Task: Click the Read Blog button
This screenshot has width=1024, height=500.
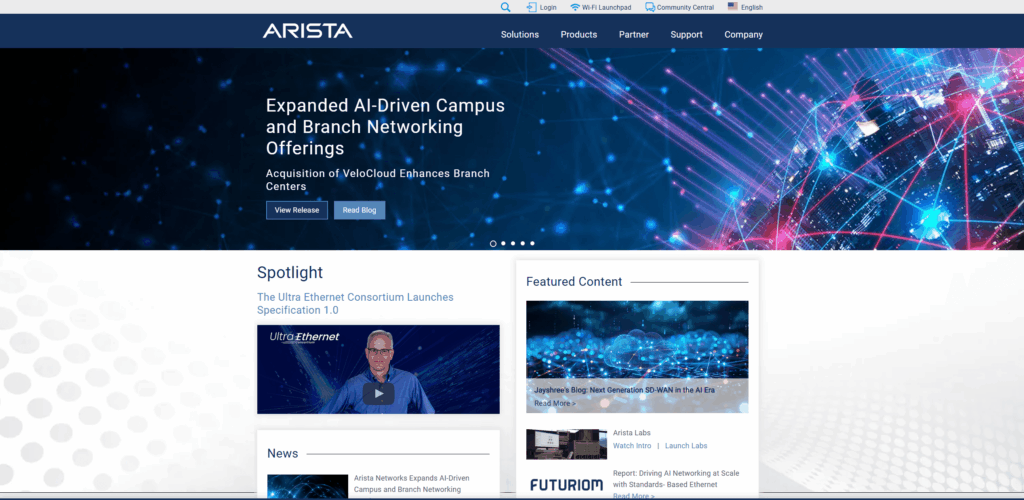Action: tap(360, 210)
